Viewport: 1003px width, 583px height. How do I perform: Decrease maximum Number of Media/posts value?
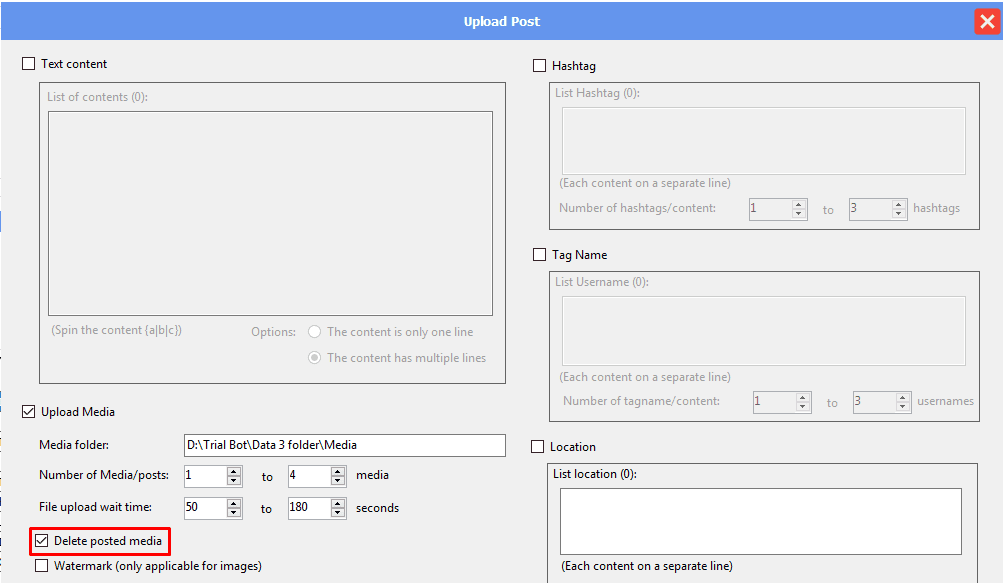[x=338, y=481]
